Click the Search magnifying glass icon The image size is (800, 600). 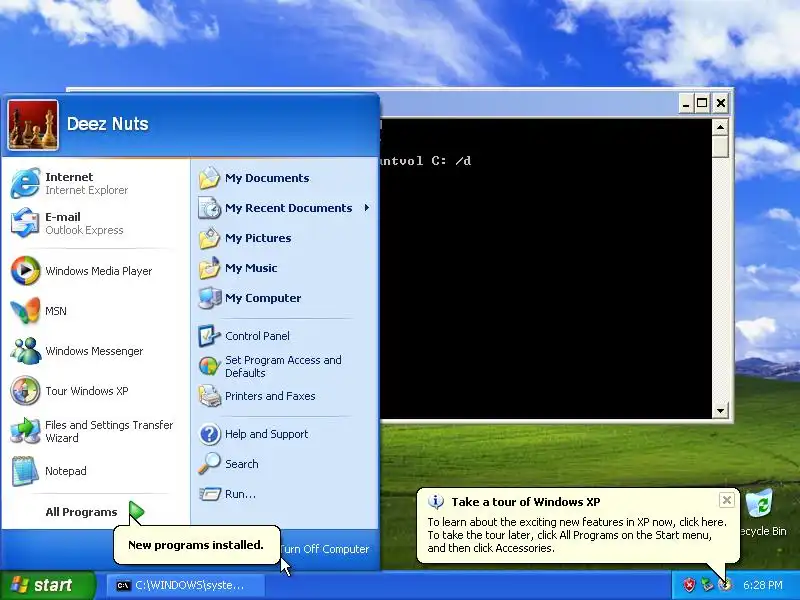tap(209, 464)
